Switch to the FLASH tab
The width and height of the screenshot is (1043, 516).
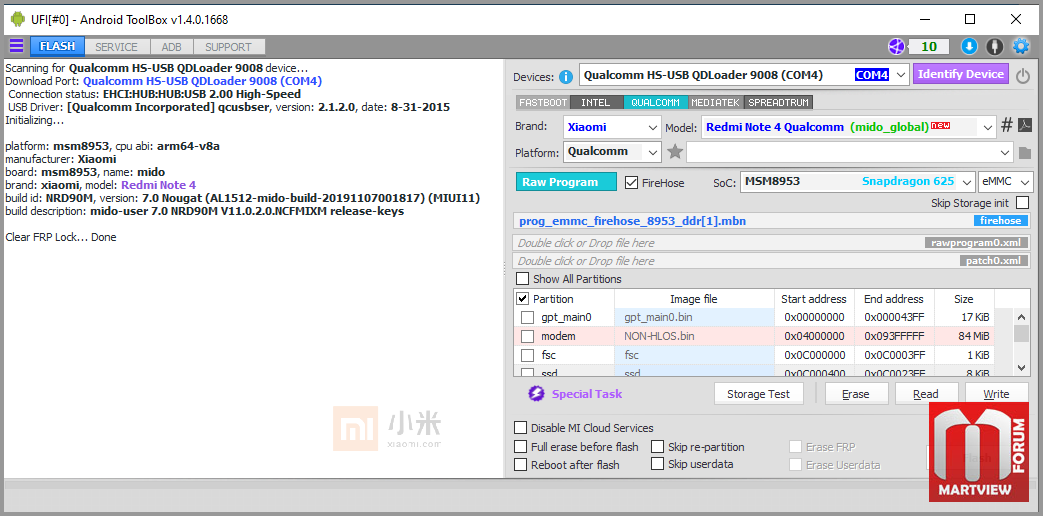57,47
